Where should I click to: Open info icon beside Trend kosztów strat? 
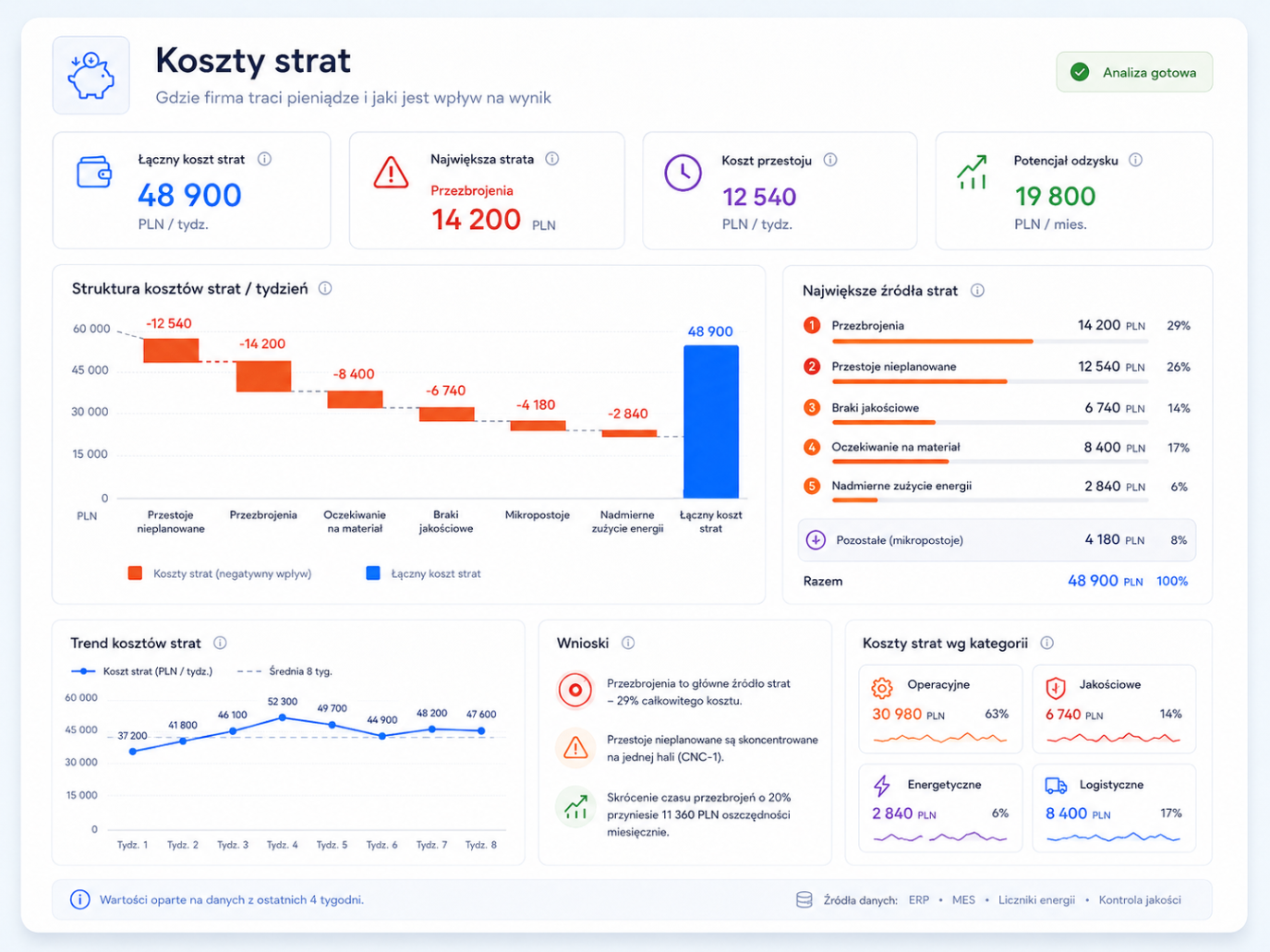point(220,643)
